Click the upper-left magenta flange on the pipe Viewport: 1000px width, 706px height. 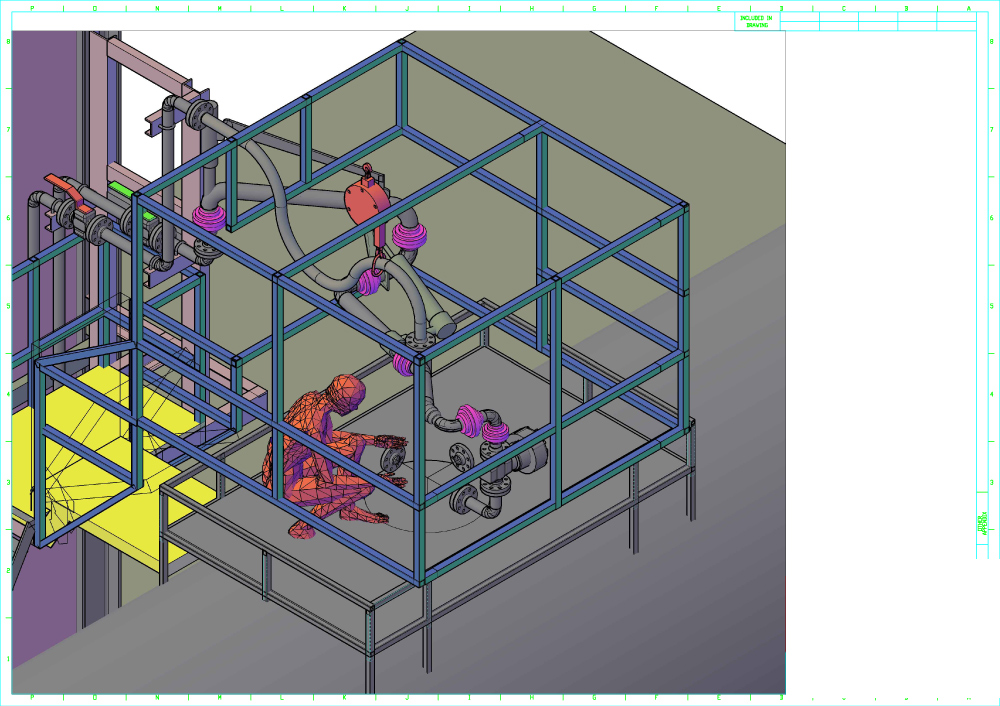210,218
